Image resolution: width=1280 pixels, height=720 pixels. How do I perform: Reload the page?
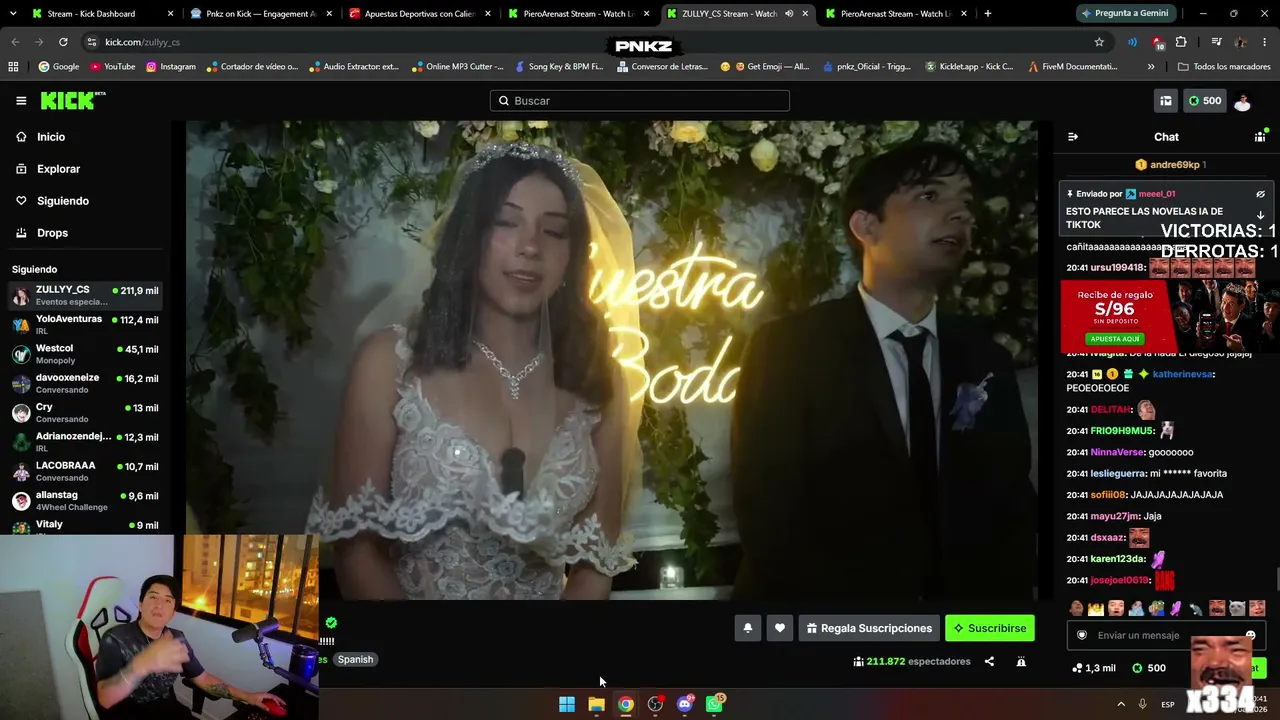click(x=63, y=42)
